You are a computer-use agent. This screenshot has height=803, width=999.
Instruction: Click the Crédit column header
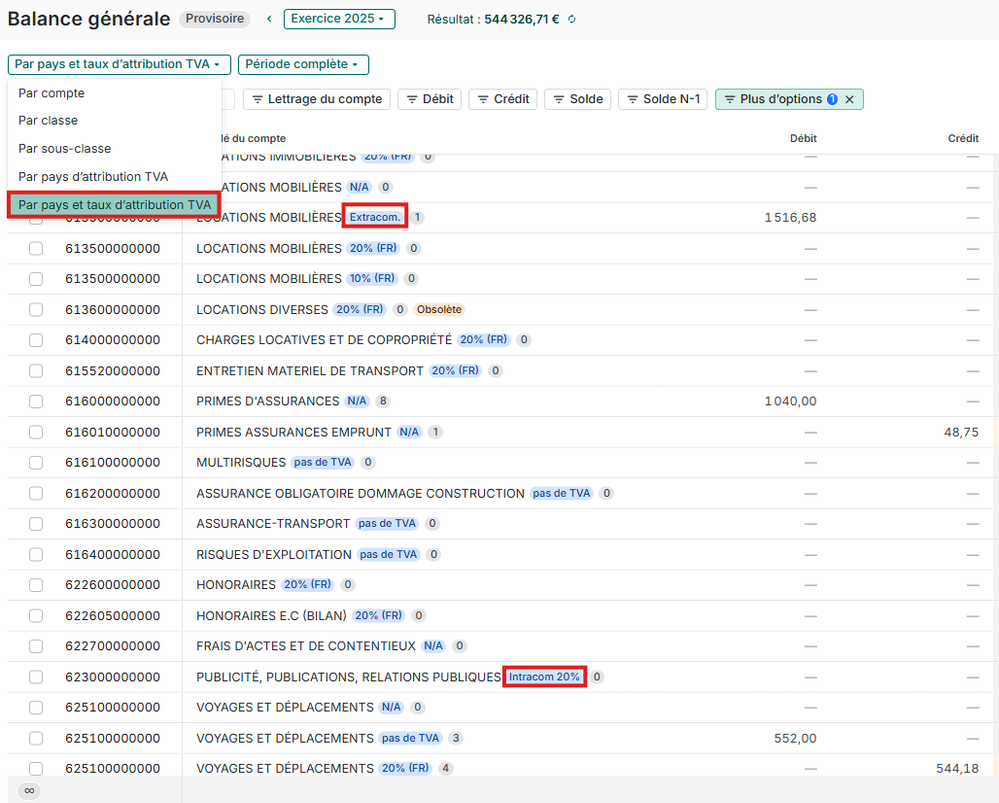(x=962, y=138)
